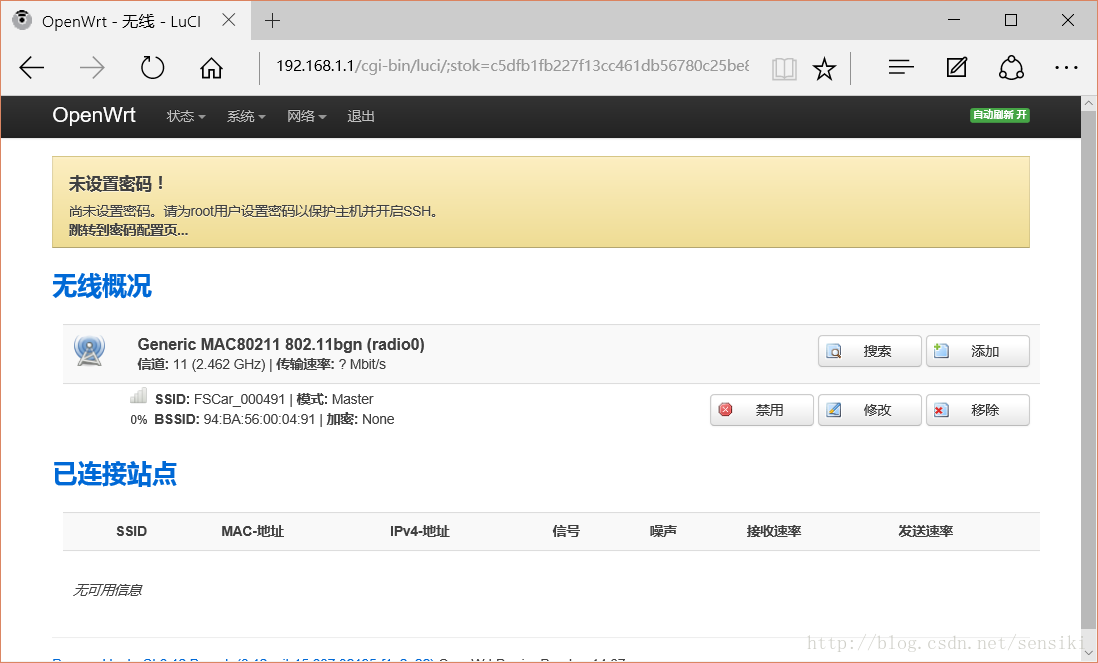Click the MAC-地址 column header
The height and width of the screenshot is (663, 1098).
252,531
